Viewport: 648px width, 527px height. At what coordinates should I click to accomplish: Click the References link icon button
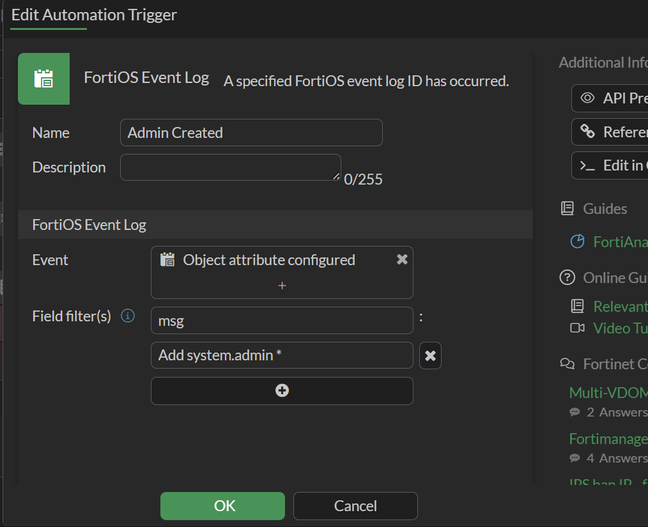(x=588, y=132)
